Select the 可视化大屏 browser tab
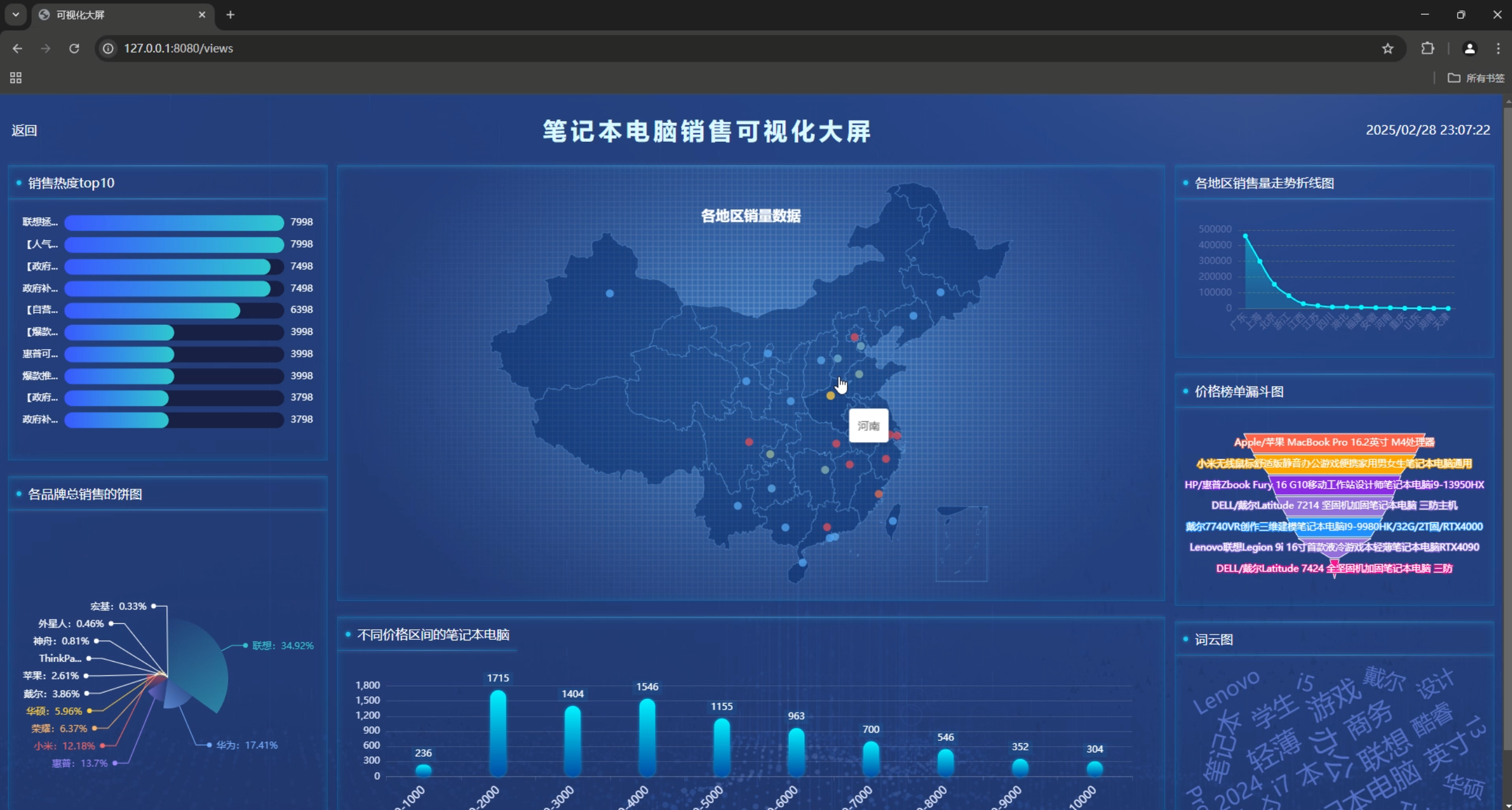This screenshot has height=810, width=1512. tap(123, 15)
